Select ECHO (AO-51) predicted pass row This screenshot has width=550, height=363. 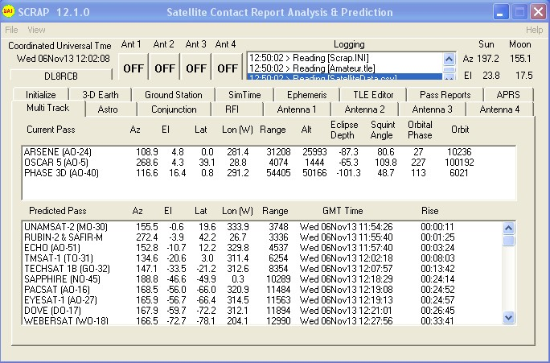click(262, 248)
